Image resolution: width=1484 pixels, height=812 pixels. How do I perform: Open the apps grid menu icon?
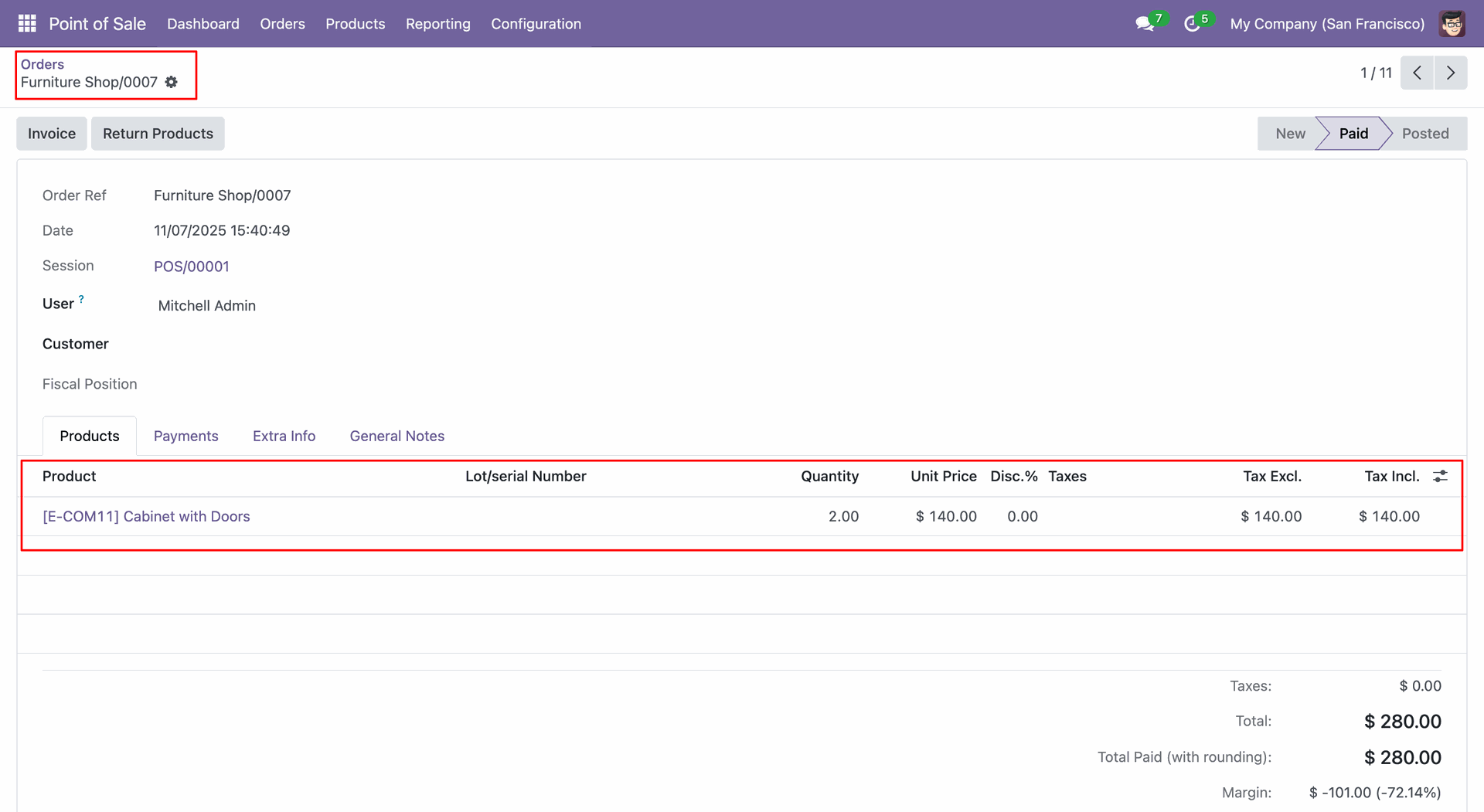coord(27,23)
